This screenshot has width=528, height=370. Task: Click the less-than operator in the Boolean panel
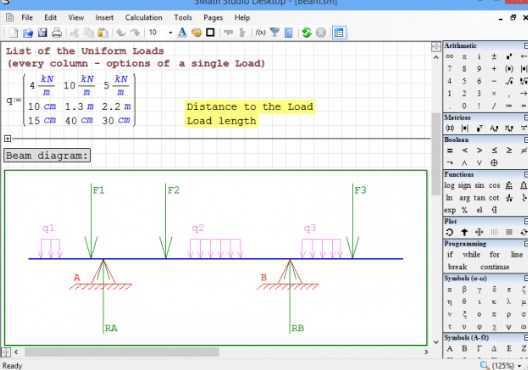[x=465, y=150]
